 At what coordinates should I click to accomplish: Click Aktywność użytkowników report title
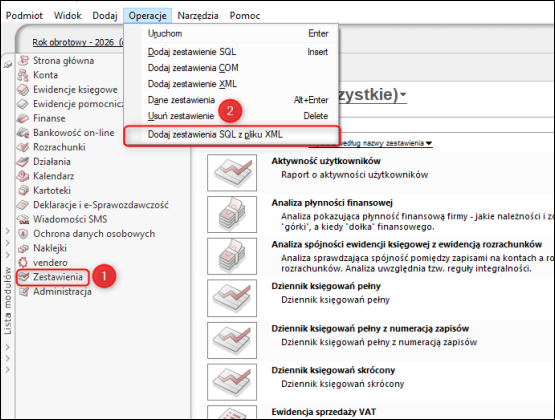tap(326, 161)
